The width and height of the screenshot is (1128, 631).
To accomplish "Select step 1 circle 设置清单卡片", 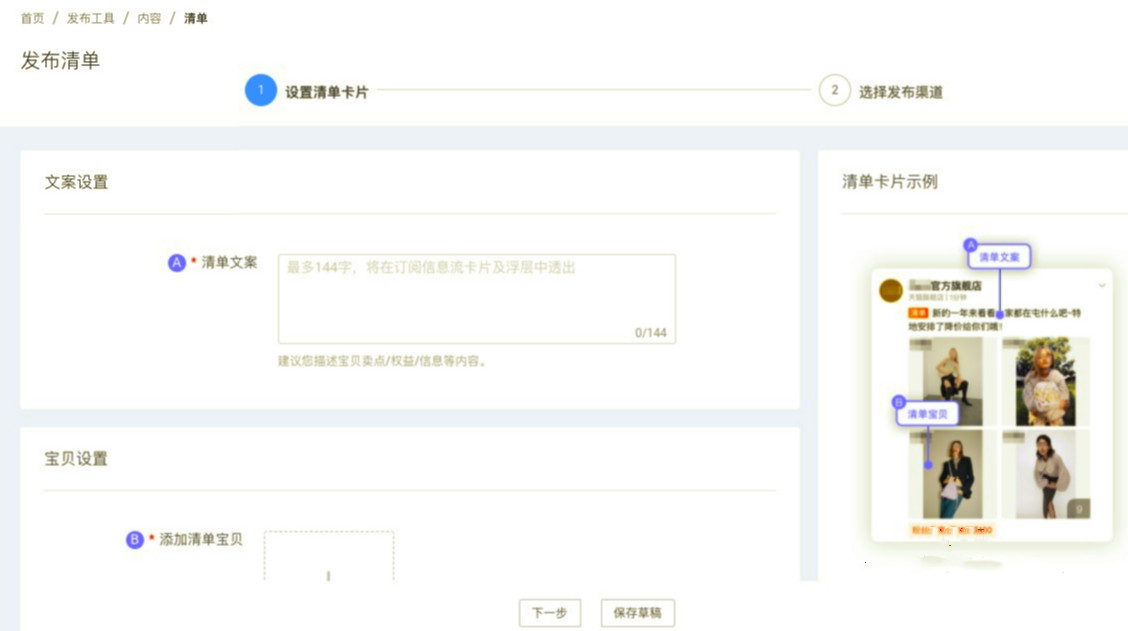I will pyautogui.click(x=260, y=90).
